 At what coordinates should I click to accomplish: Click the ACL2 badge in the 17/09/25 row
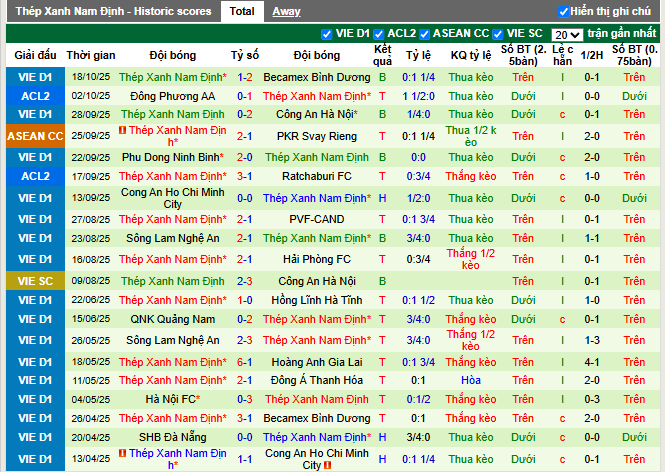(x=34, y=176)
